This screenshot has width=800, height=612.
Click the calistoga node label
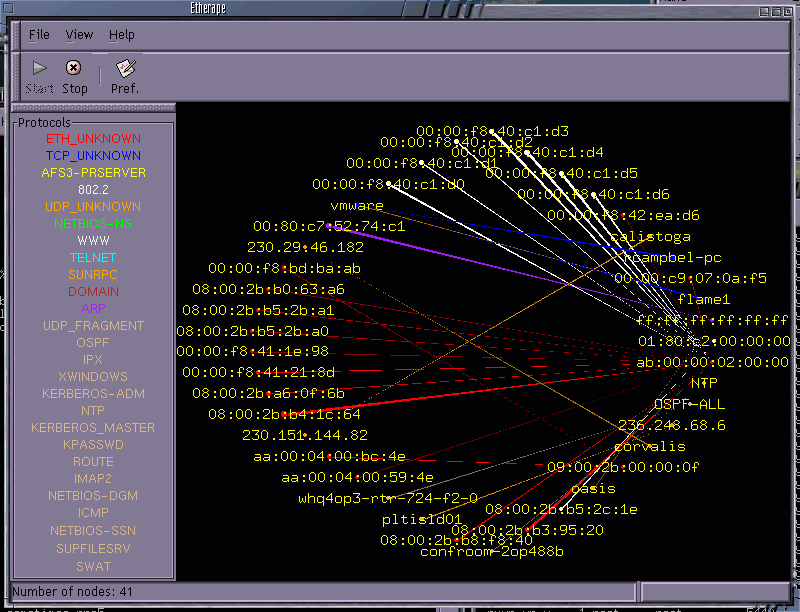tap(651, 237)
